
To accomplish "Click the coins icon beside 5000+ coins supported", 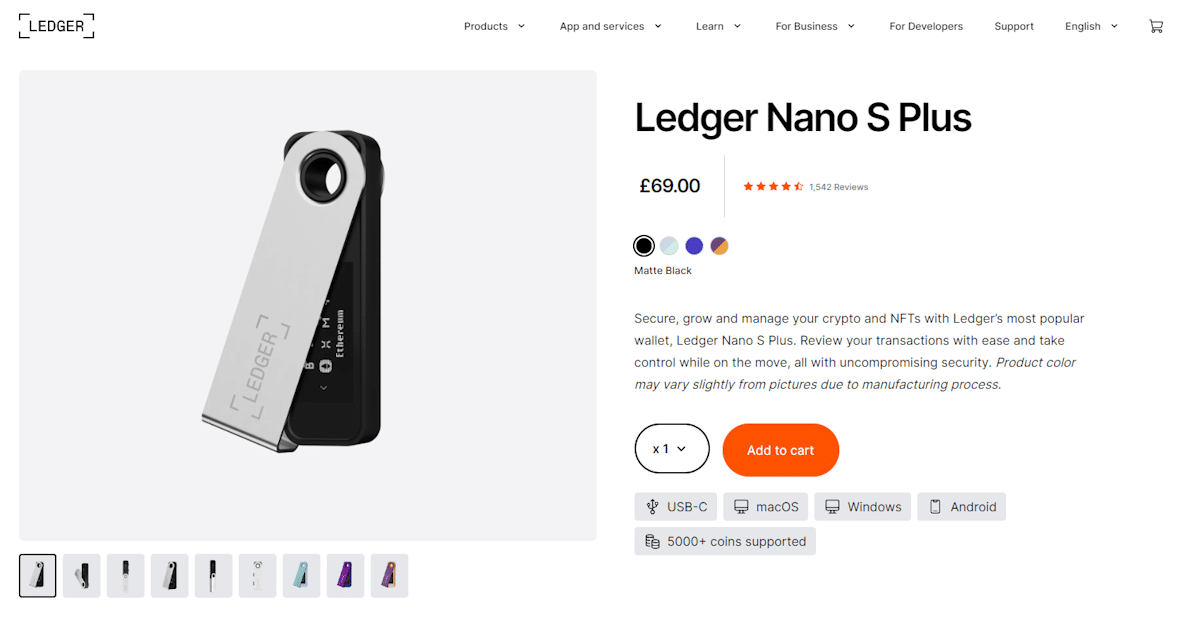I will click(652, 541).
